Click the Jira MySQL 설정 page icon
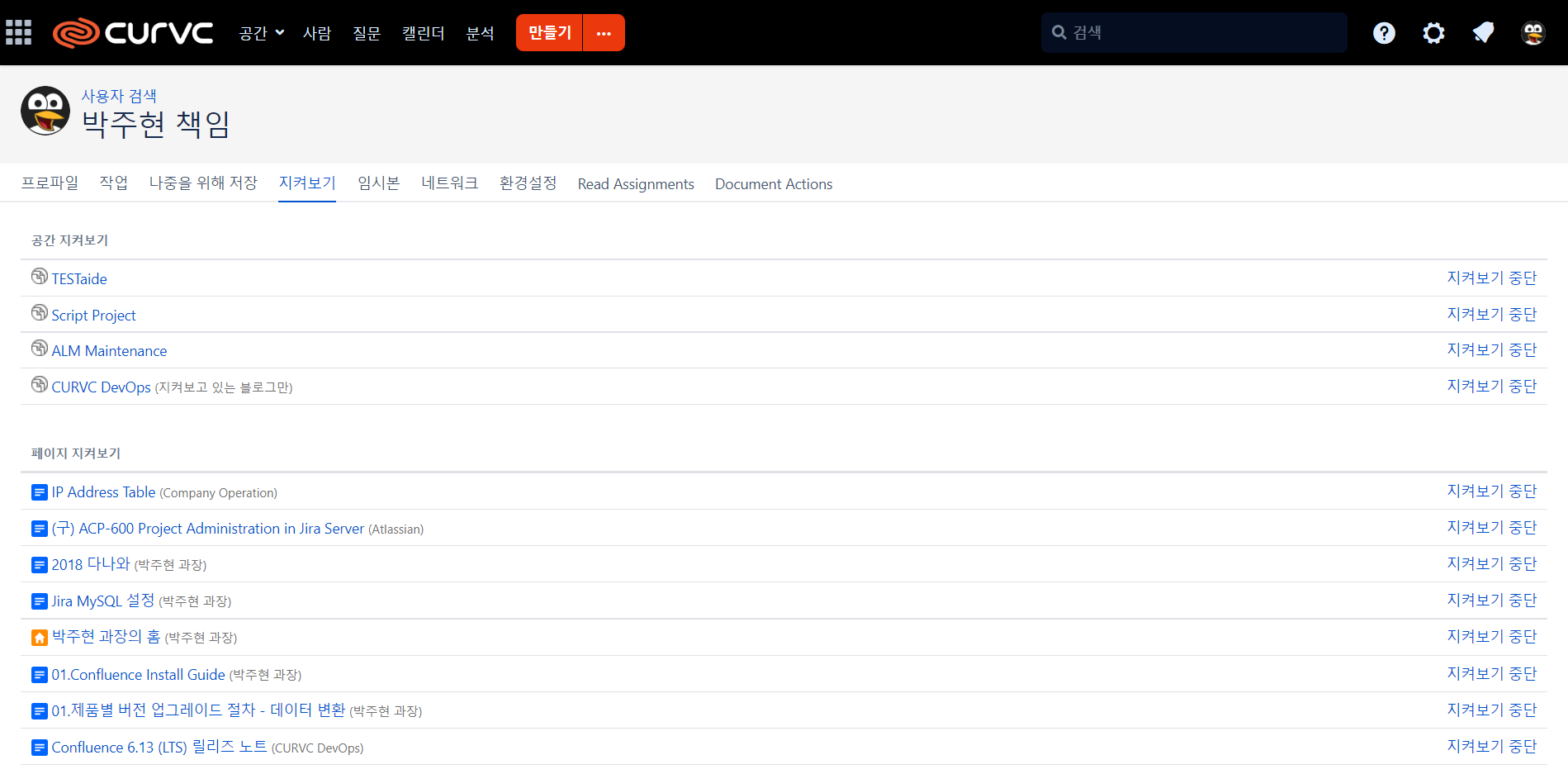The height and width of the screenshot is (774, 1568). (x=40, y=601)
